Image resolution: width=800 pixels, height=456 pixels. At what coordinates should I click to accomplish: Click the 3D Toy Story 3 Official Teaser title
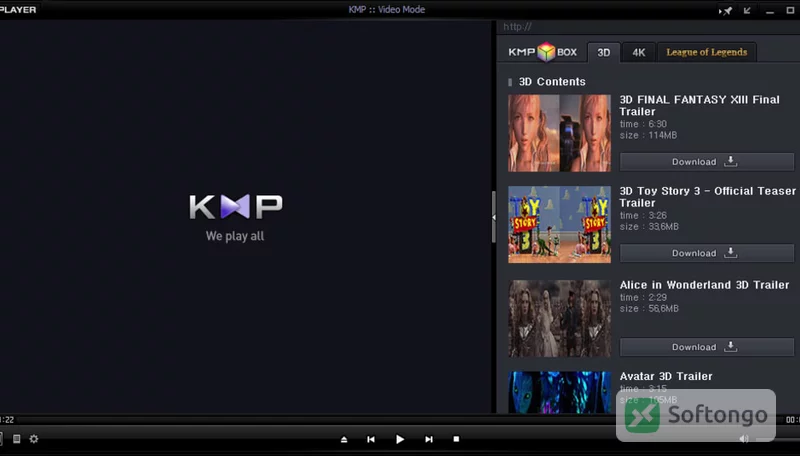point(708,197)
